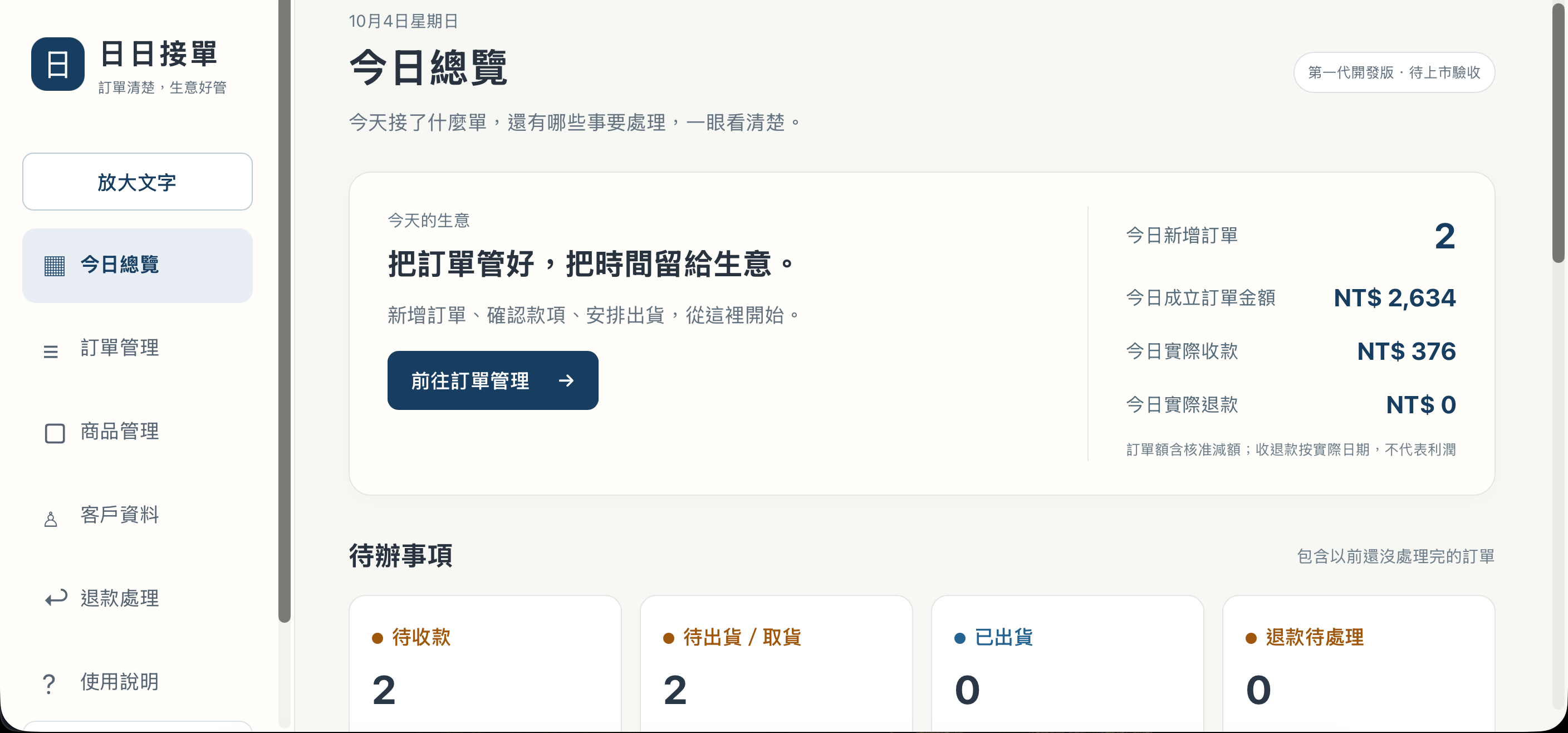Viewport: 1568px width, 733px height.
Task: Click the NT$ 2,634 order amount value
Action: (1394, 297)
